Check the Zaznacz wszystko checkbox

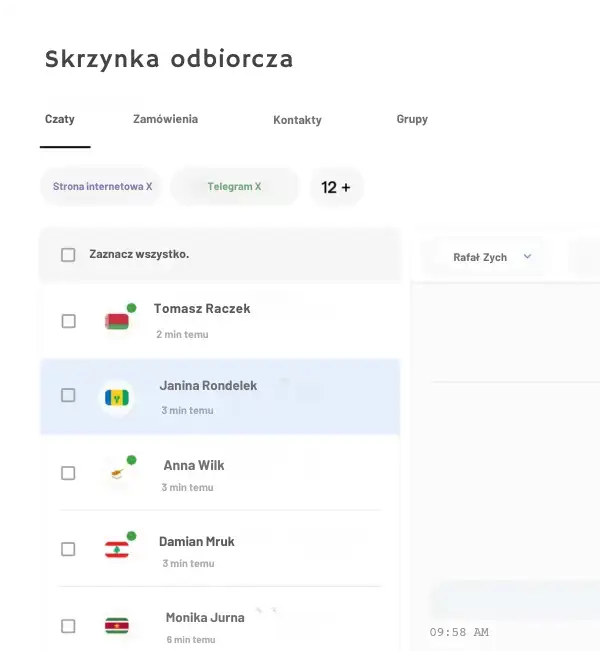[68, 255]
